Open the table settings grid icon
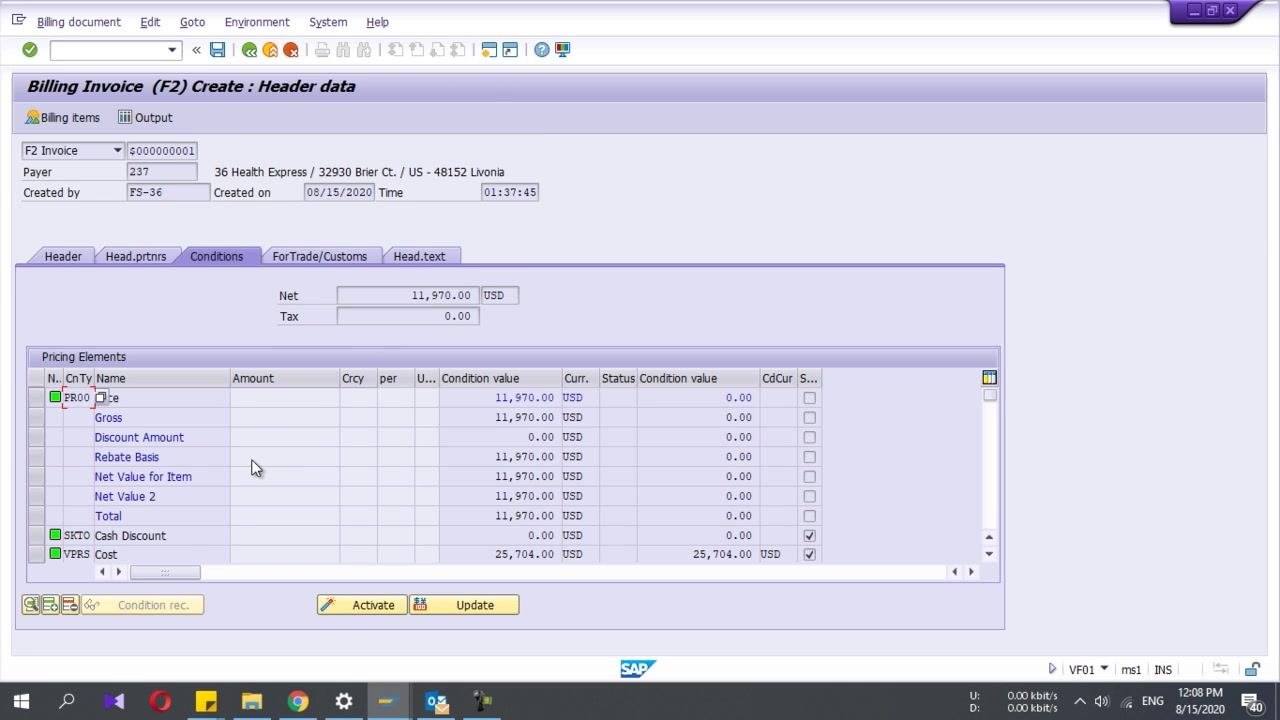The image size is (1280, 720). coord(989,377)
